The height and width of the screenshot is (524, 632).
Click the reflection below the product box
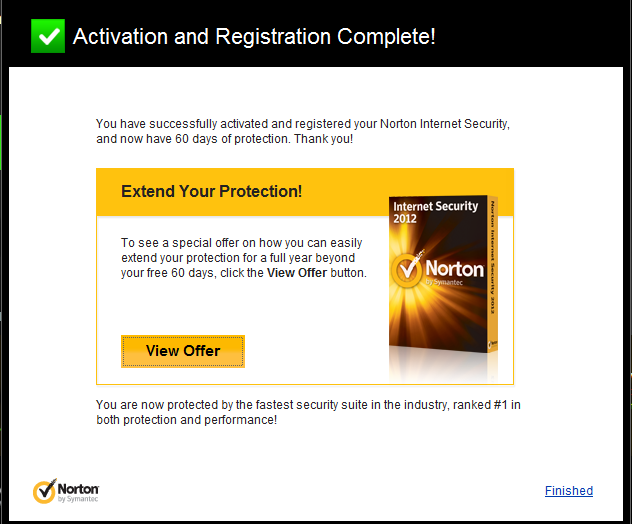tap(443, 366)
